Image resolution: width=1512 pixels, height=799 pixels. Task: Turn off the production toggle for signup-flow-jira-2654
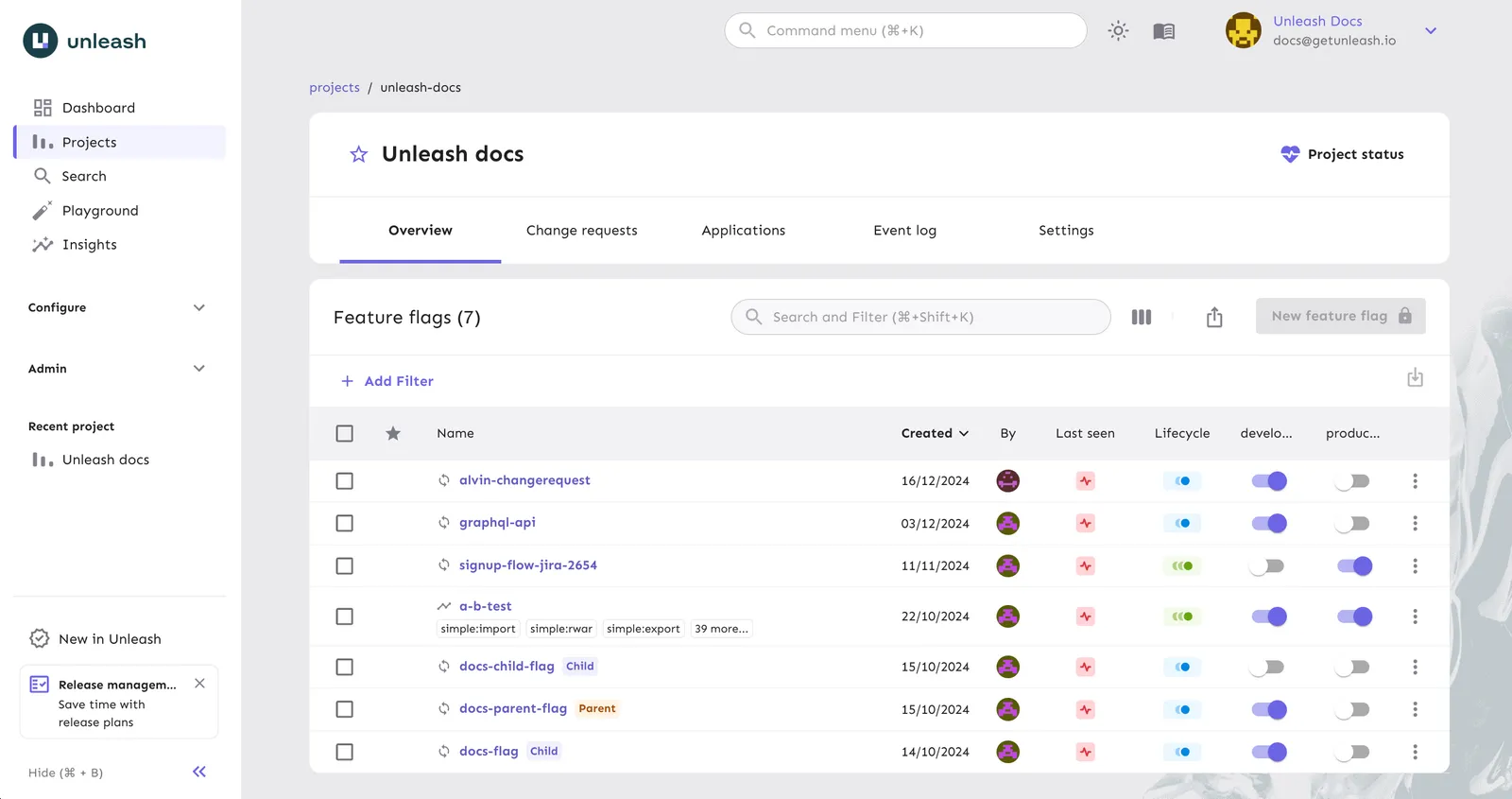click(x=1354, y=565)
